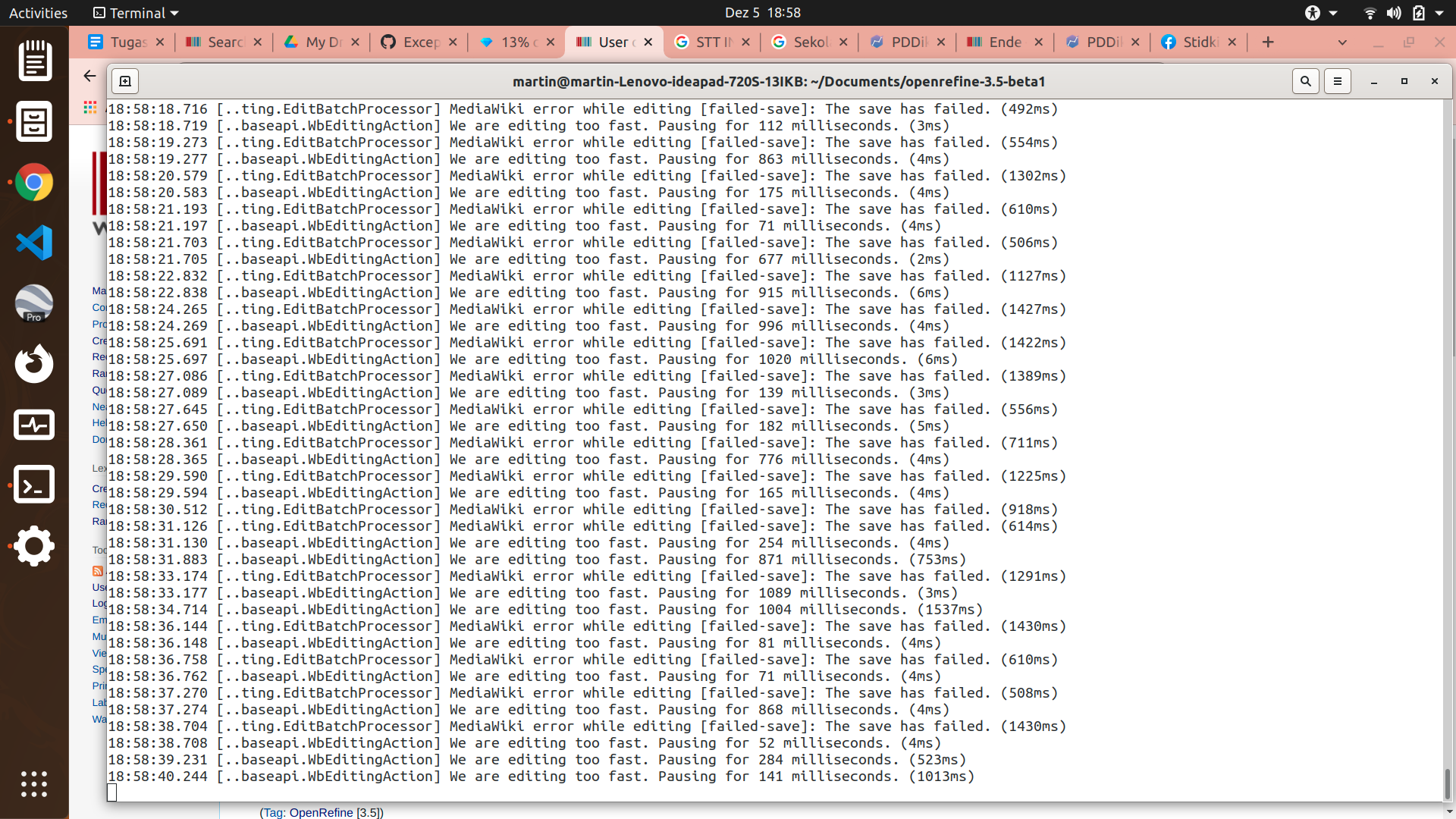Click the battery indicator in the top bar
The height and width of the screenshot is (819, 1456).
[x=1420, y=13]
